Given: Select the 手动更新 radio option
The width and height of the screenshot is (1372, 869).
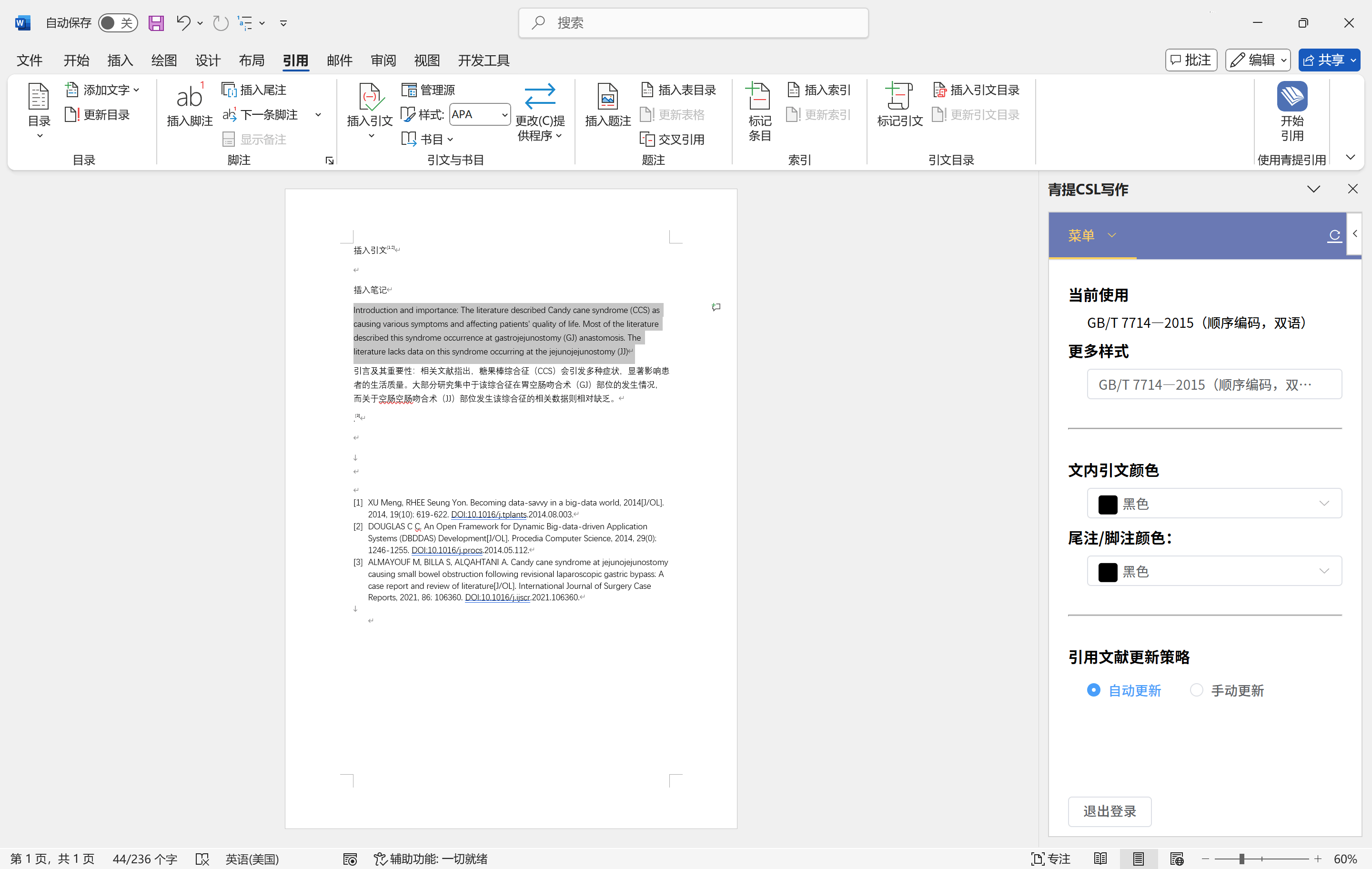Looking at the screenshot, I should pos(1196,690).
